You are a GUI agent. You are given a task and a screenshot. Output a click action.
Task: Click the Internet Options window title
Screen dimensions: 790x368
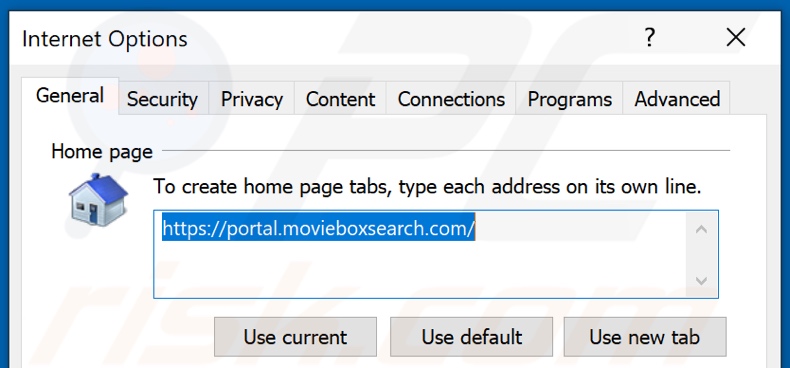(x=105, y=39)
